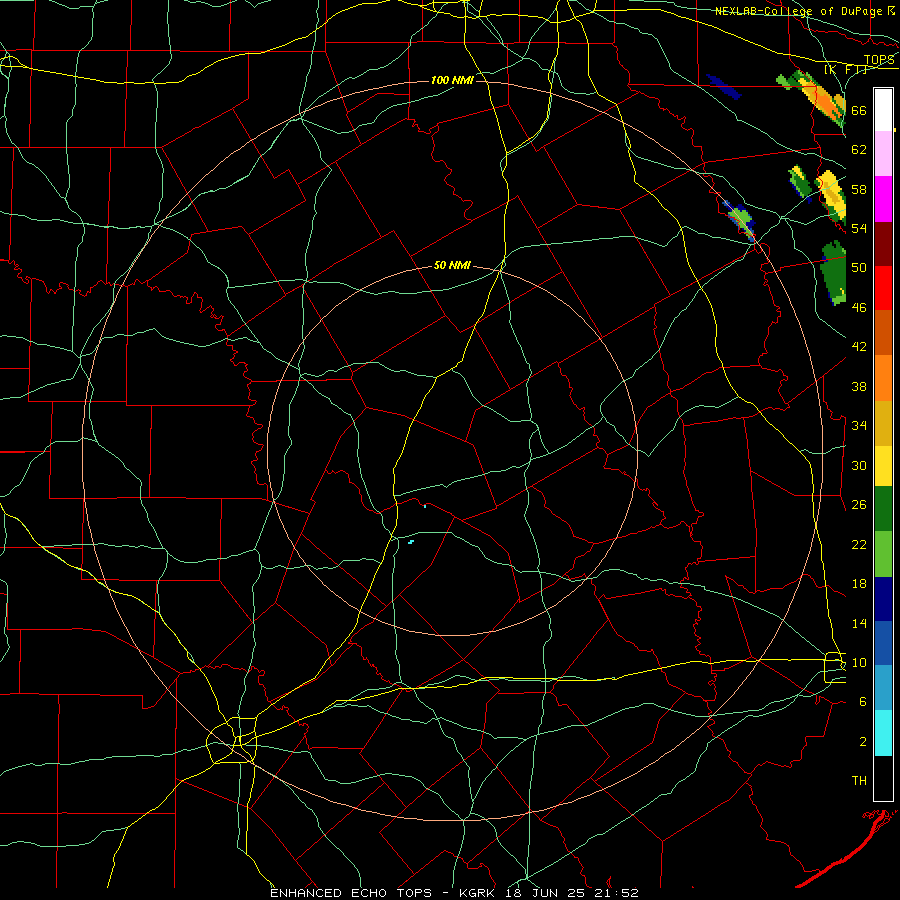Click the '34' legend value
This screenshot has width=900, height=900.
pos(859,425)
